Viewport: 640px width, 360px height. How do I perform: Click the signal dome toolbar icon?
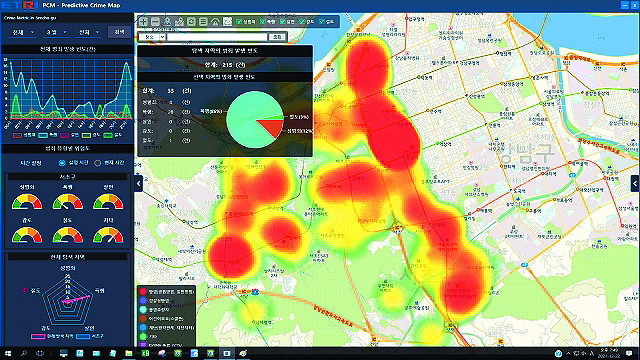pos(215,22)
